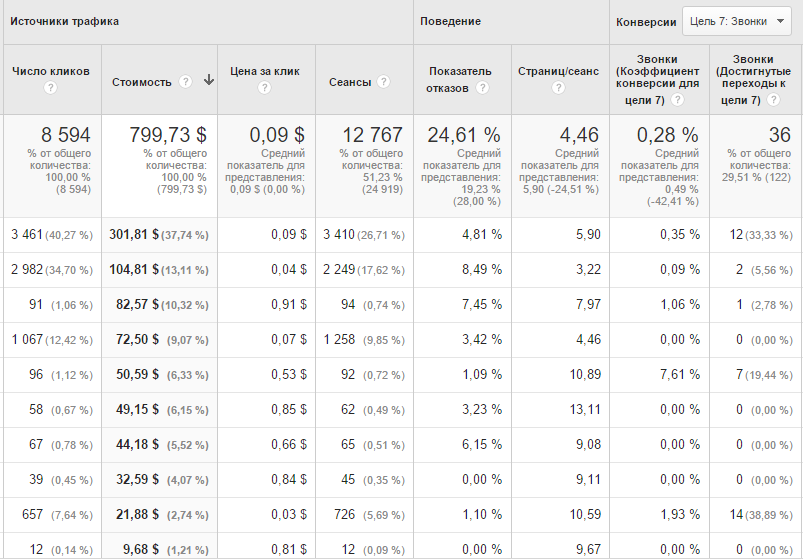Screen dimensions: 803x559
Task: Select the Поведение group header
Action: [x=450, y=22]
